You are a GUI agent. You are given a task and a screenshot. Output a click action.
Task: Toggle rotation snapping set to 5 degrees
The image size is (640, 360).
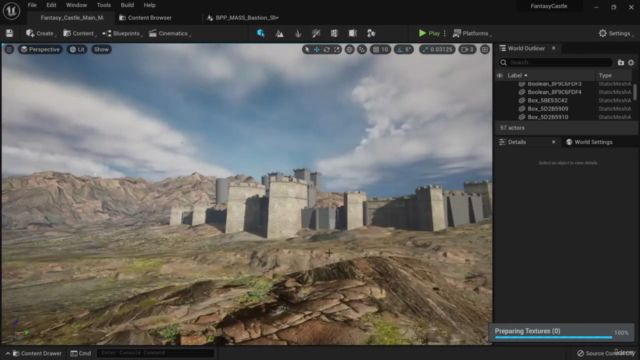[x=404, y=49]
